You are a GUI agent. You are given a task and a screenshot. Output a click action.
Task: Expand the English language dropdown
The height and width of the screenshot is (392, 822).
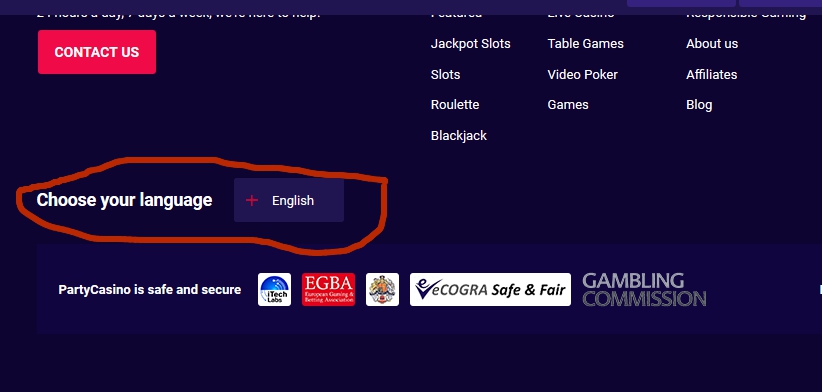pos(289,200)
